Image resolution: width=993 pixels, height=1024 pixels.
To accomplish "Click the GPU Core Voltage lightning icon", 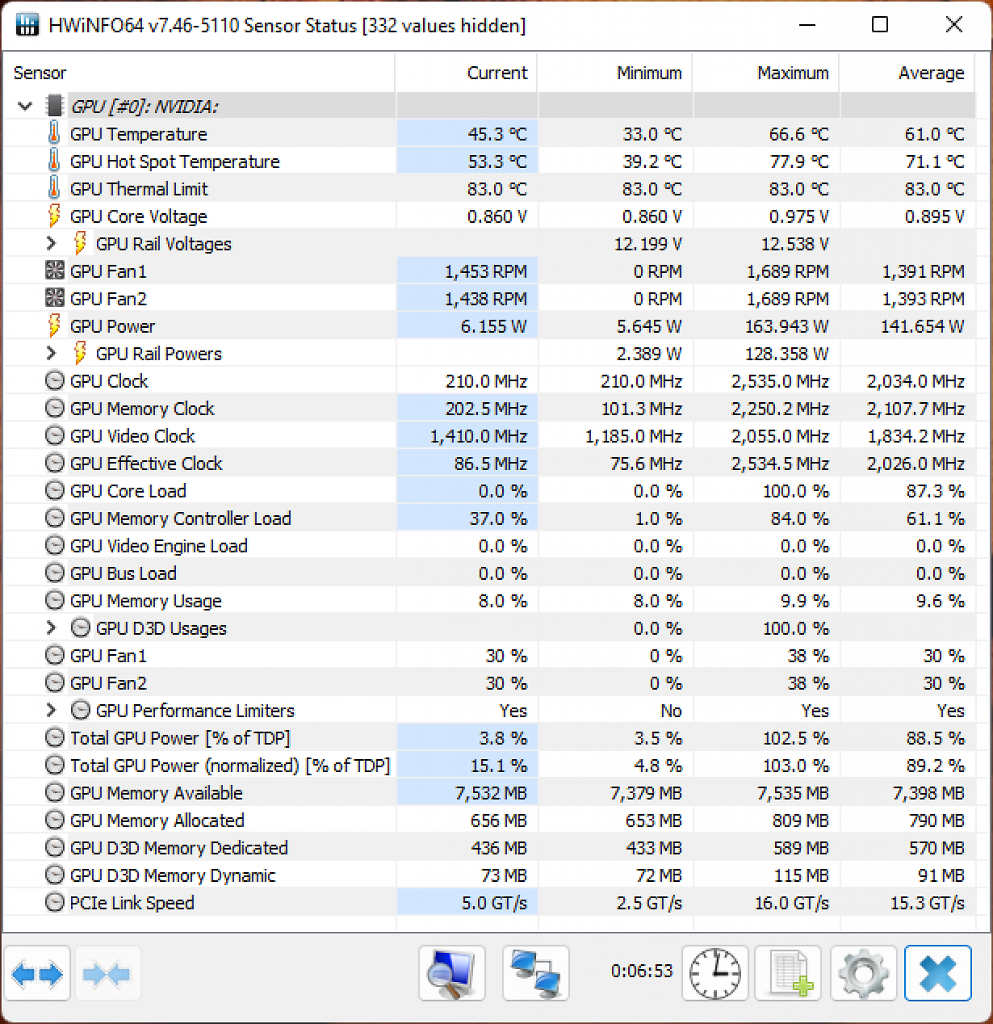I will pyautogui.click(x=54, y=216).
